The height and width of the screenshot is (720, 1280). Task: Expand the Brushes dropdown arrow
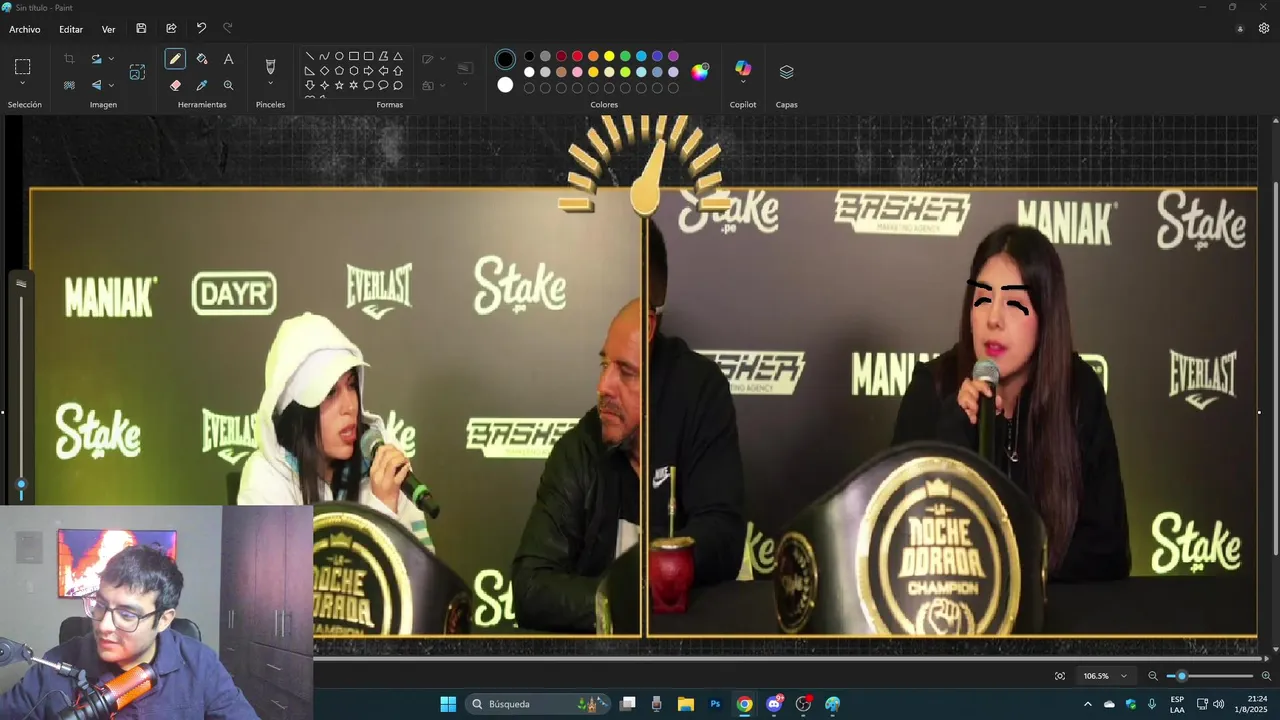click(270, 84)
